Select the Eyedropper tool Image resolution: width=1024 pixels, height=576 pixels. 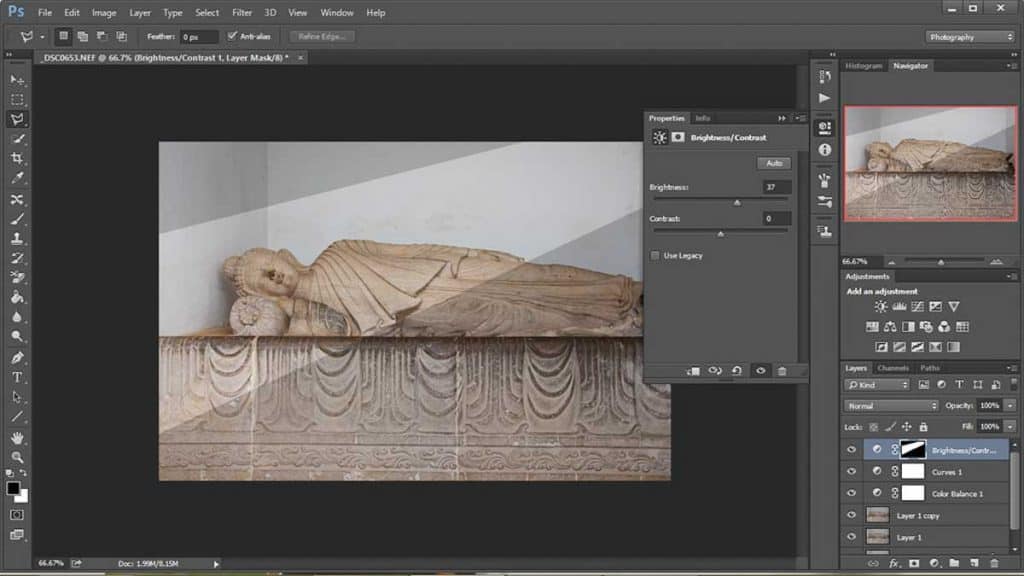tap(17, 178)
